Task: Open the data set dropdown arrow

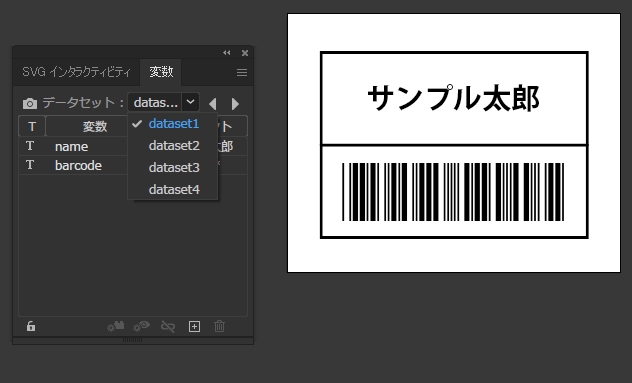Action: (x=190, y=102)
